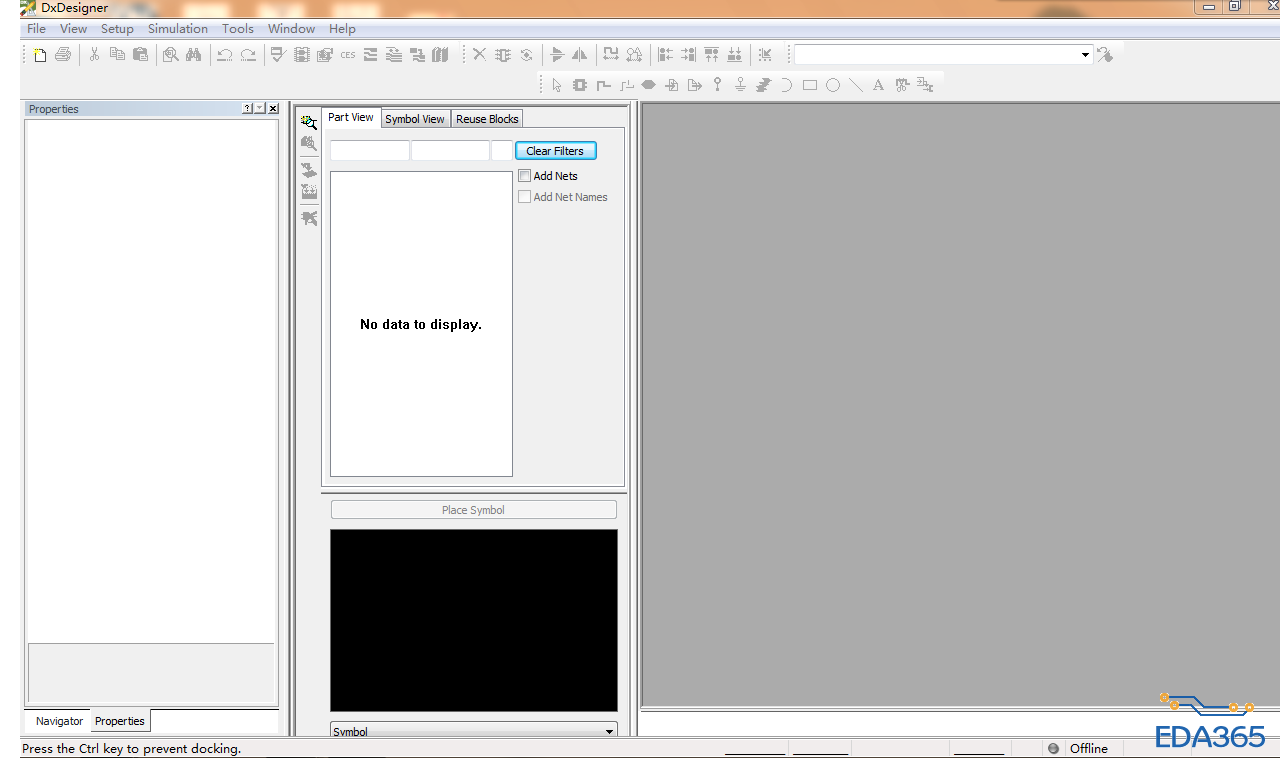Click the zoom area magnifier icon
1281x758 pixels.
[171, 55]
